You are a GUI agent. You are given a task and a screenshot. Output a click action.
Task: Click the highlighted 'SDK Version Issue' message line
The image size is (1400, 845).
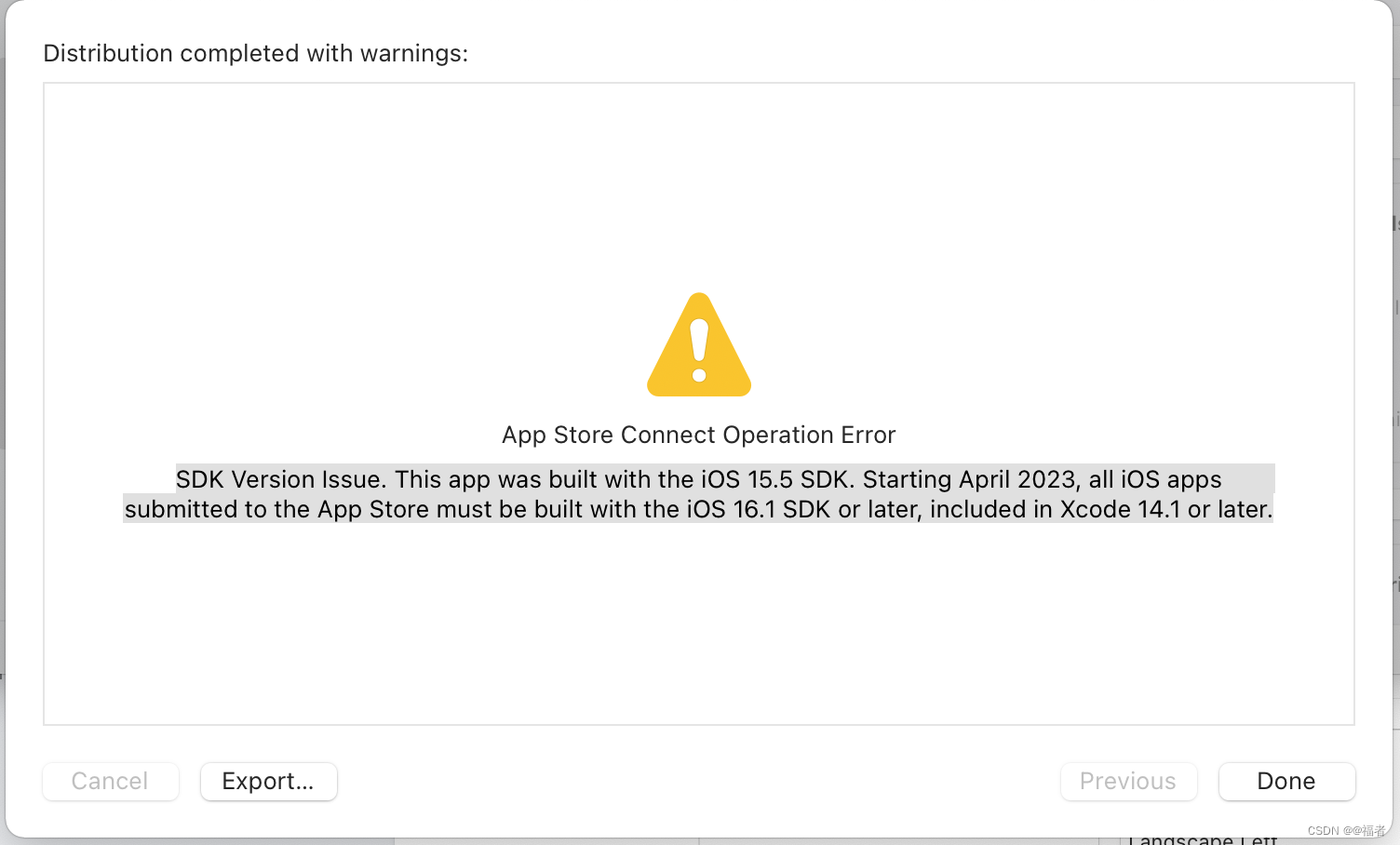click(699, 479)
